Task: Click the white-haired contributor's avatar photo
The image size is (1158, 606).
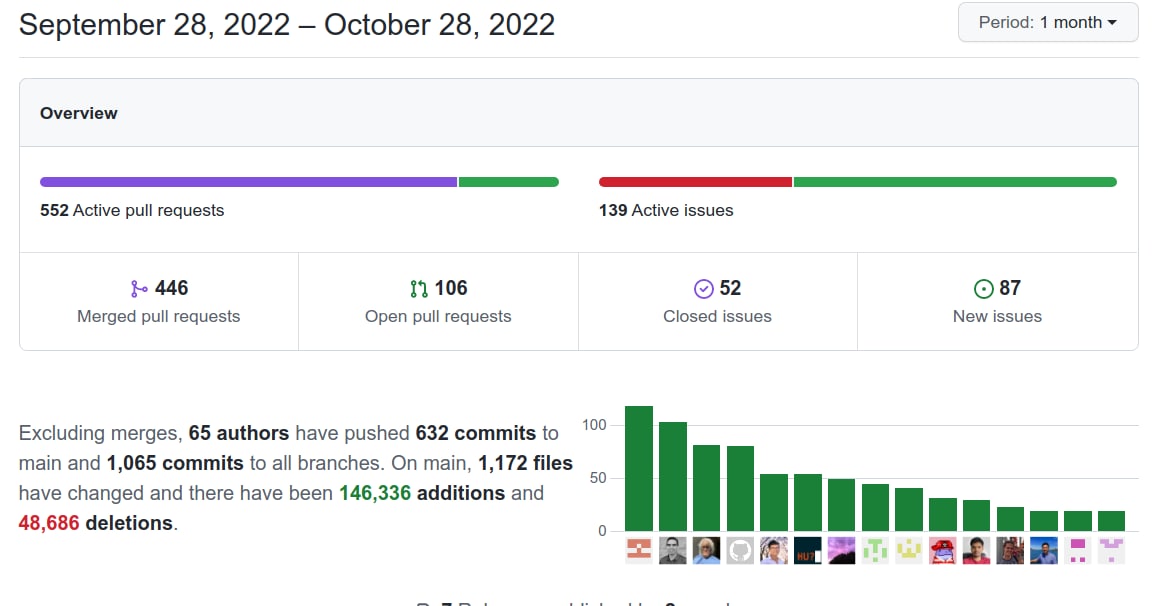Action: [x=707, y=551]
